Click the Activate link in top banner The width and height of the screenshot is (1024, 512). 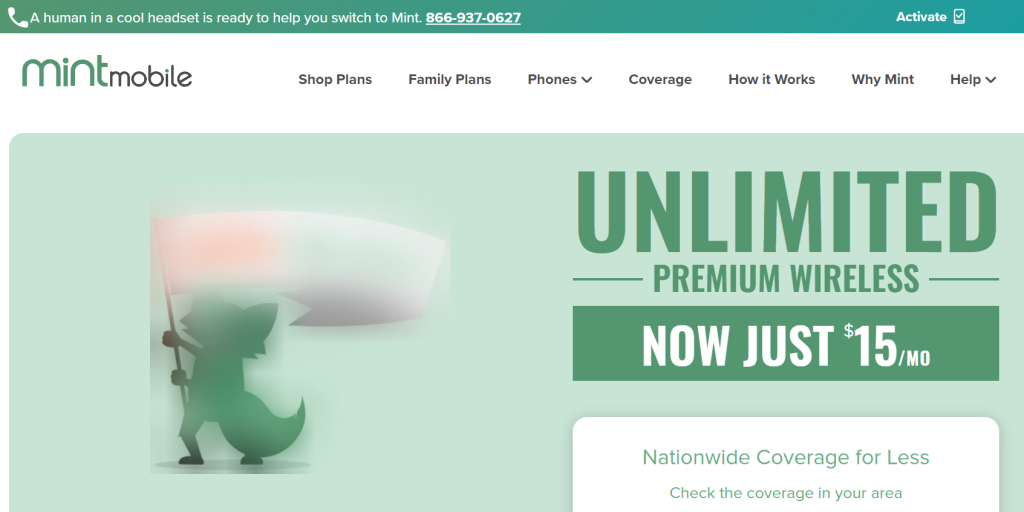pos(921,17)
